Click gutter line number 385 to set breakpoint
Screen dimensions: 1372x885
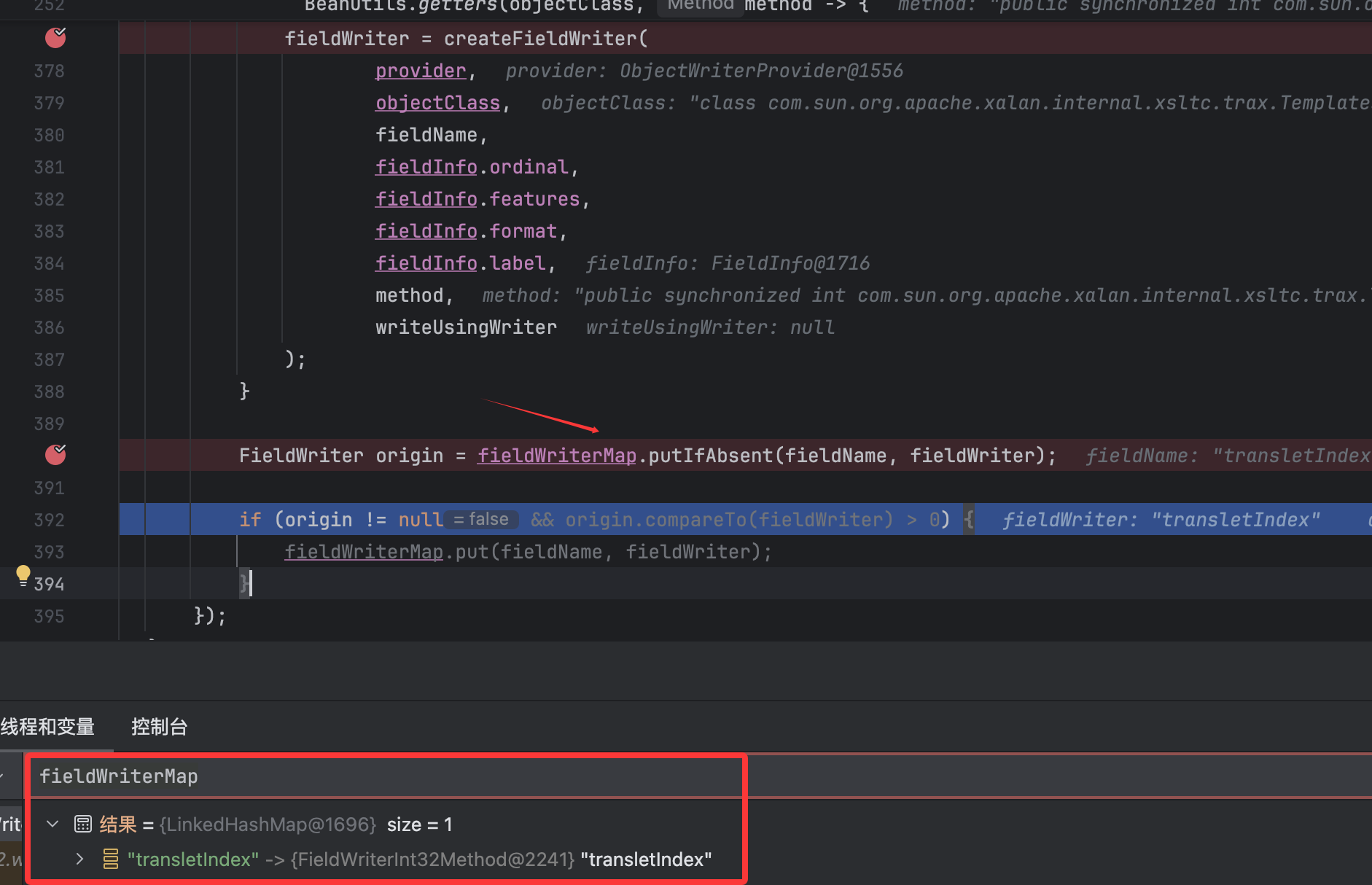[49, 295]
